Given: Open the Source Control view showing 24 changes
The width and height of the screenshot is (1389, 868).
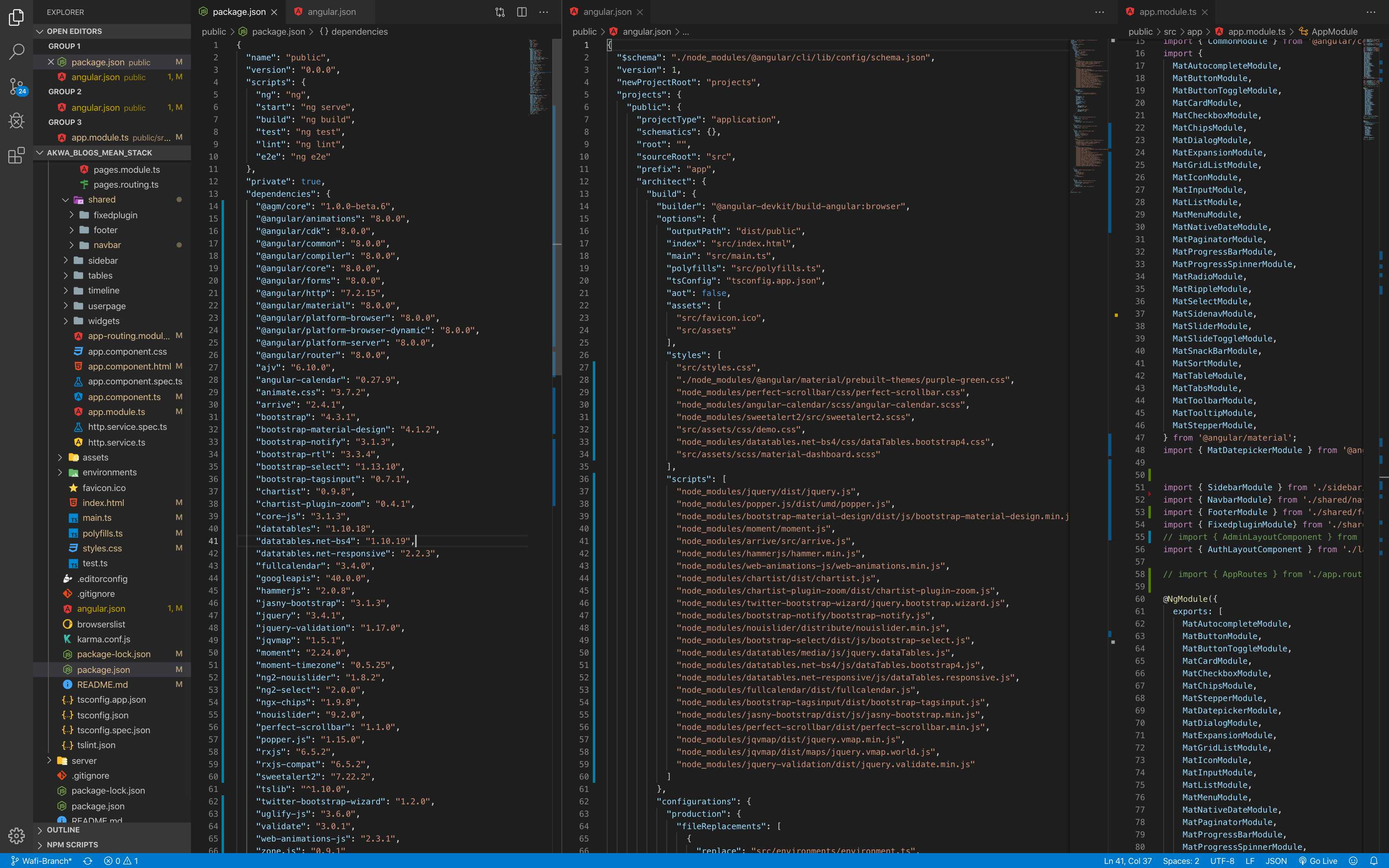Looking at the screenshot, I should pos(15,86).
